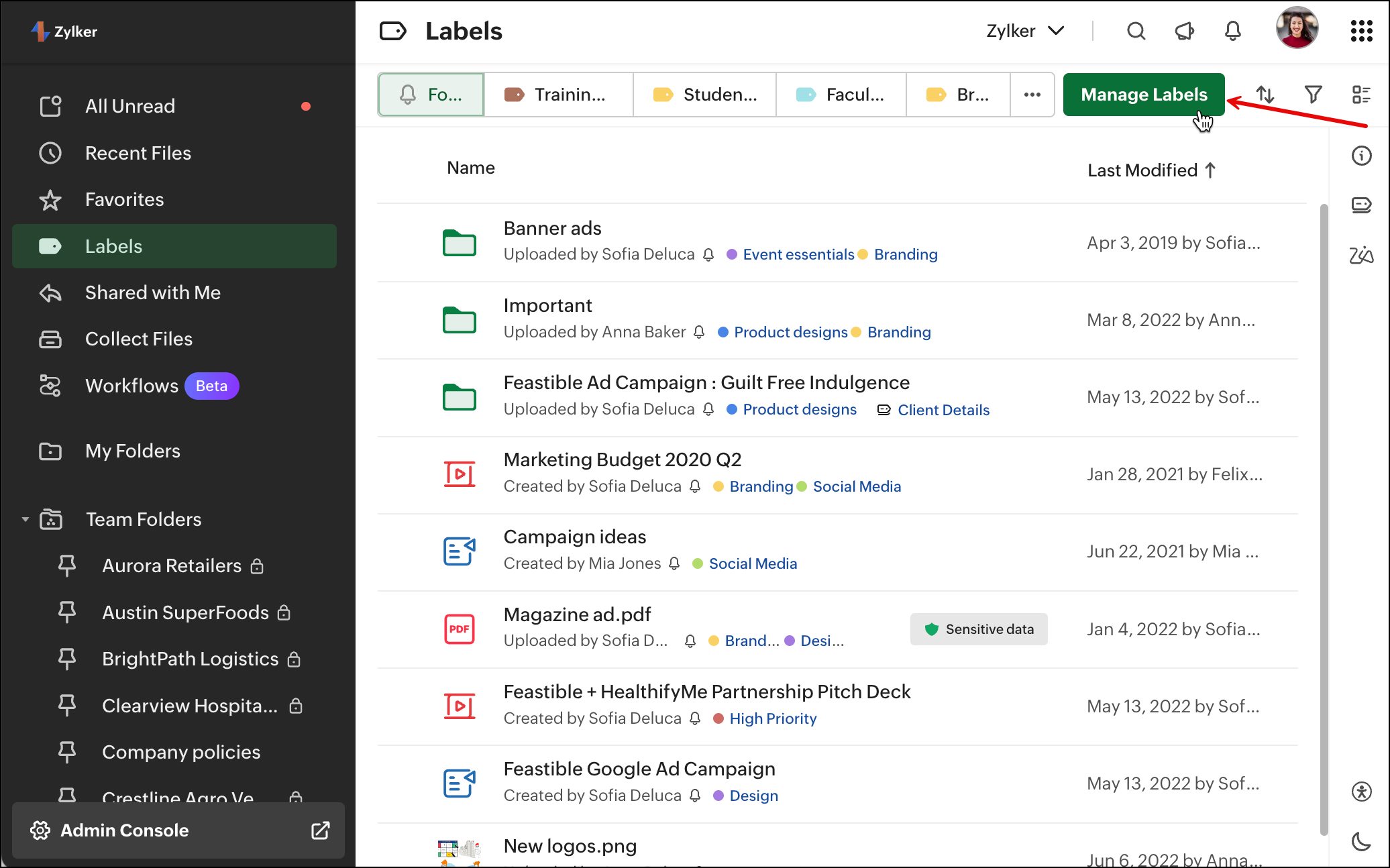Click the Manage Labels button
This screenshot has height=868, width=1390.
[1143, 95]
